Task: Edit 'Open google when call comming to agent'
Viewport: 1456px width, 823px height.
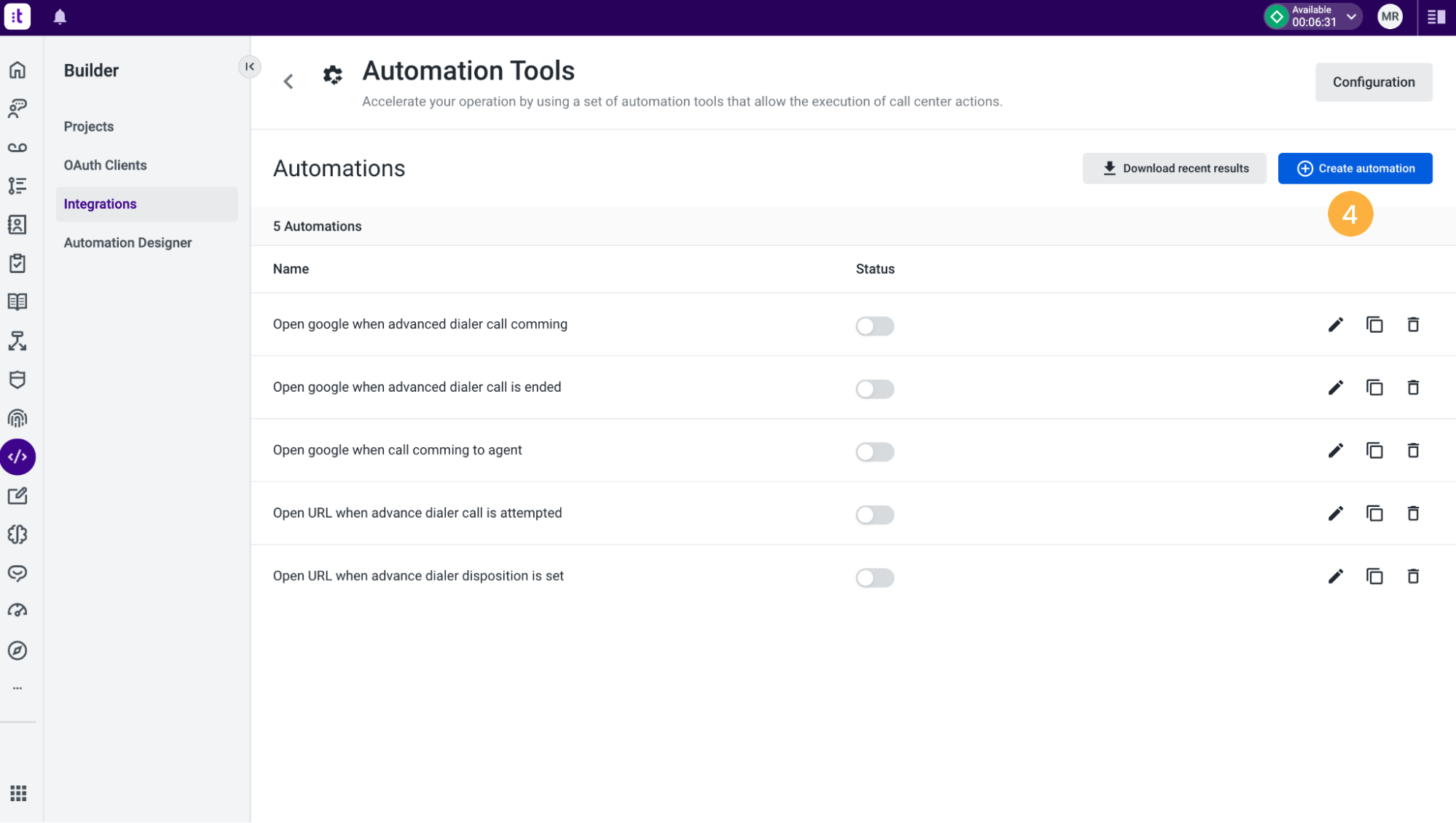Action: (1335, 451)
